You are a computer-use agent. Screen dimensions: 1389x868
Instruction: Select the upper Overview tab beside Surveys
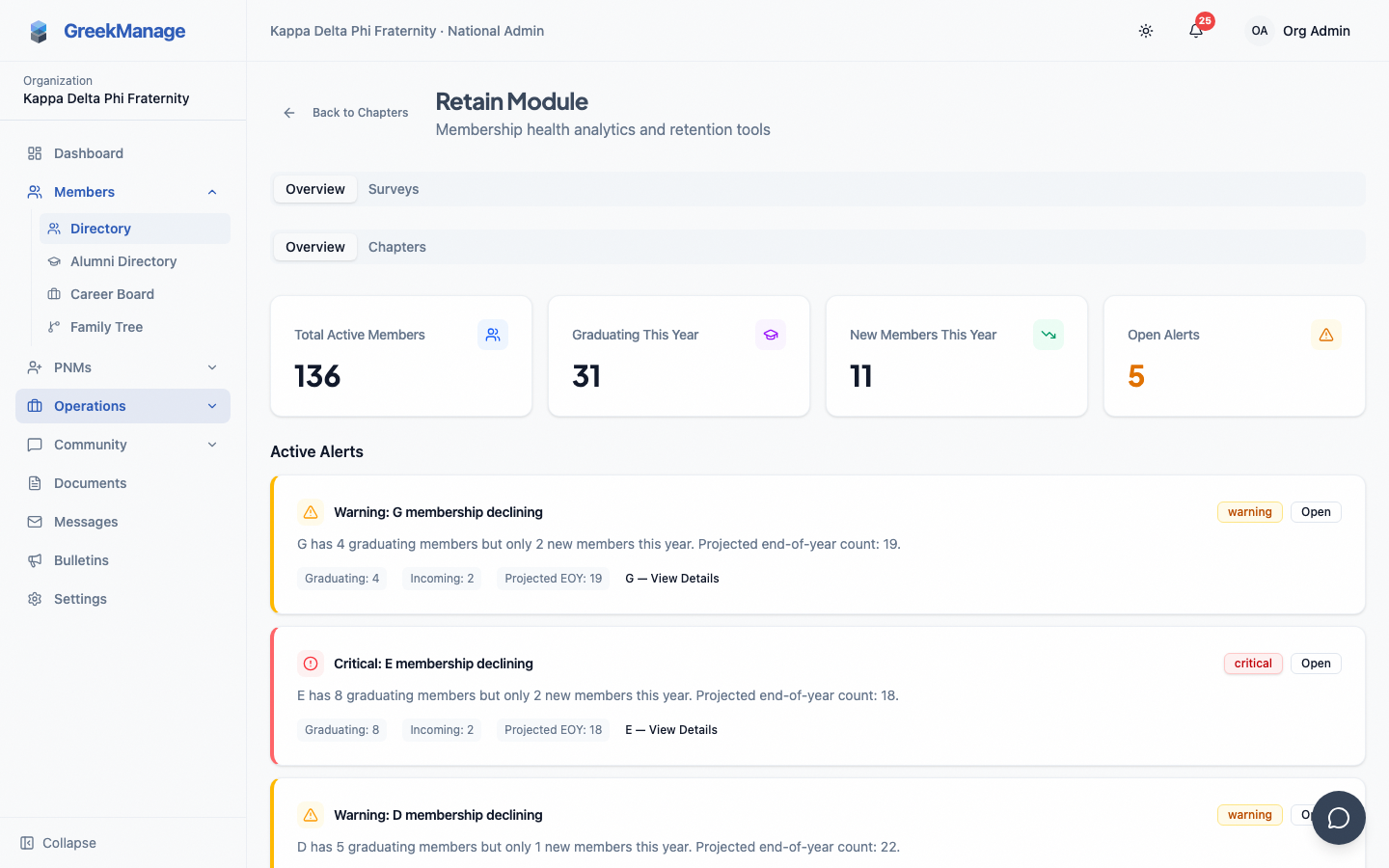(x=315, y=189)
